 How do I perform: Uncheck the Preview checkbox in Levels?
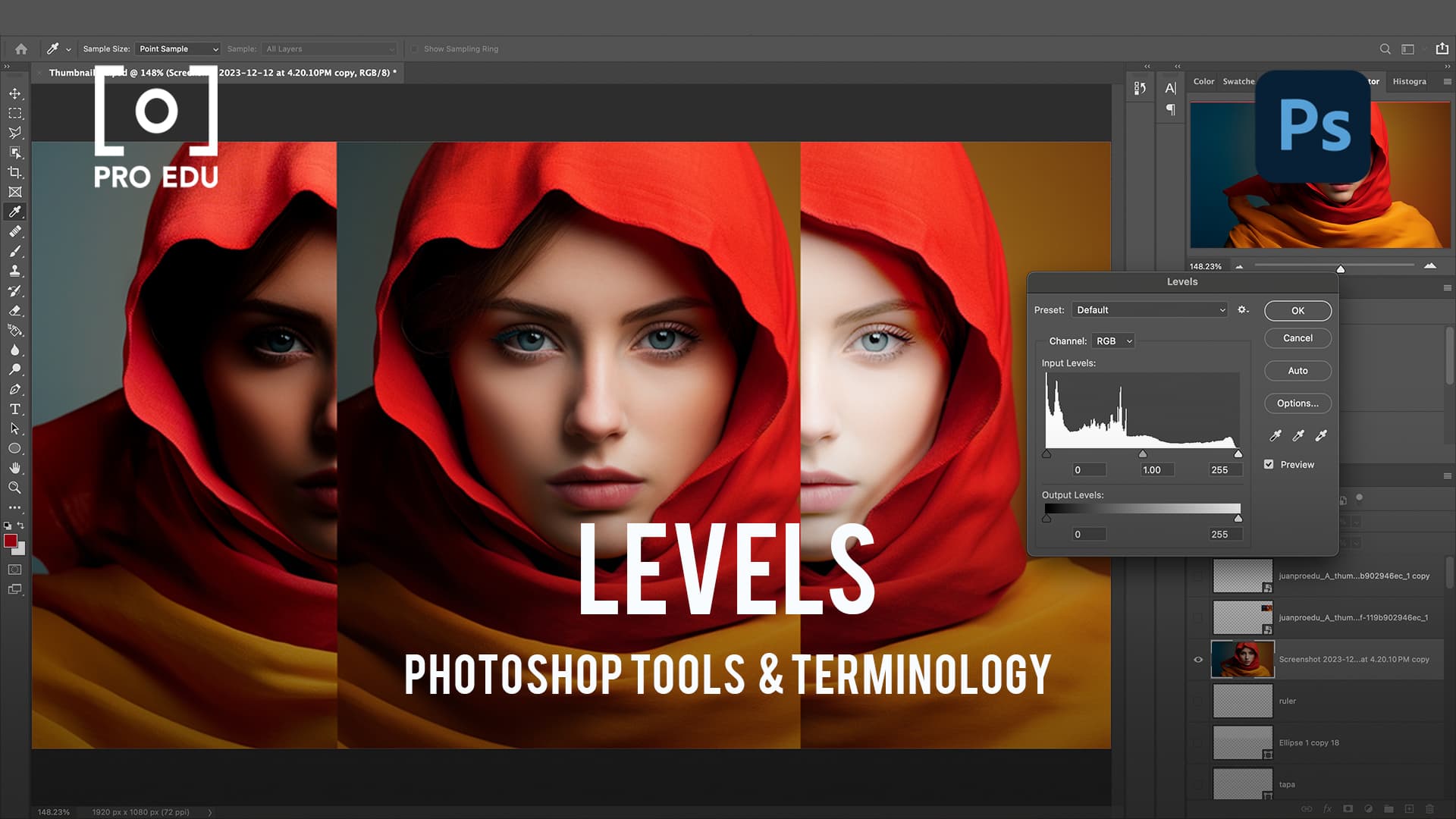[1269, 464]
